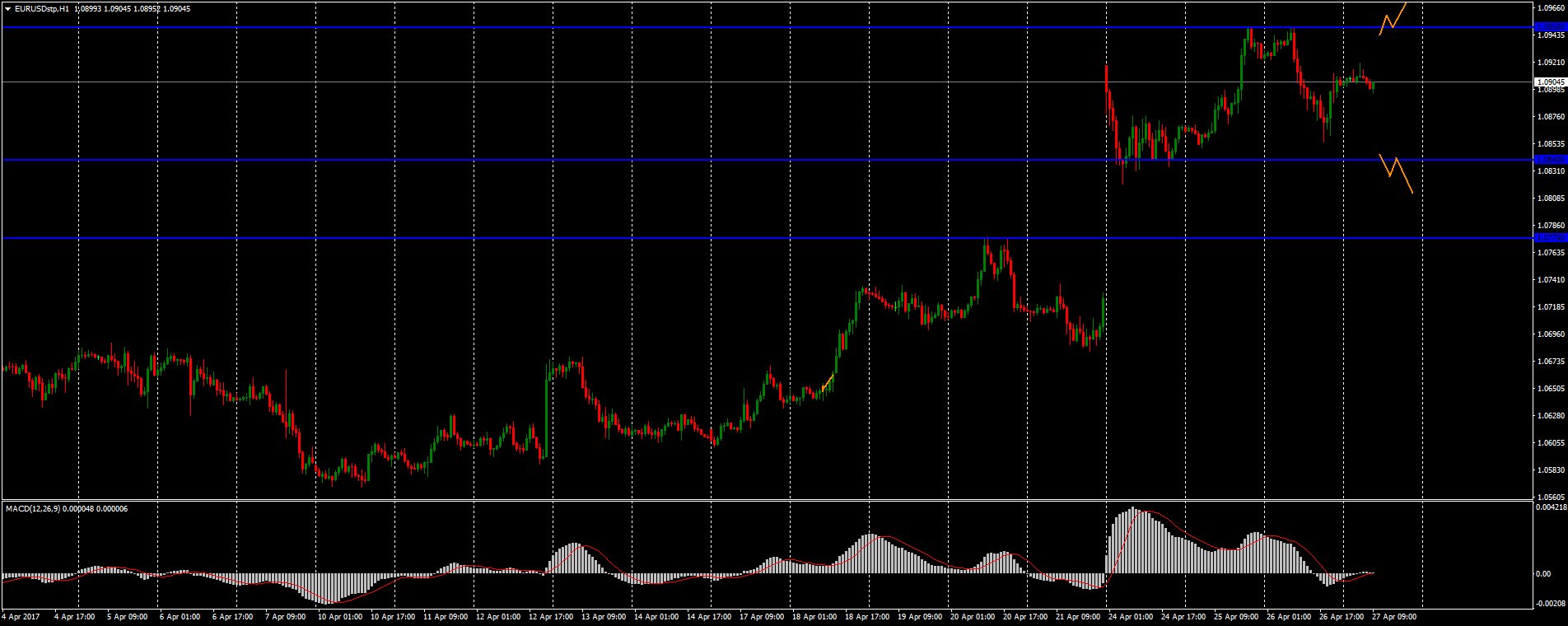Click price scale value 1.08760
Screen dimensions: 1568x626
1552,117
